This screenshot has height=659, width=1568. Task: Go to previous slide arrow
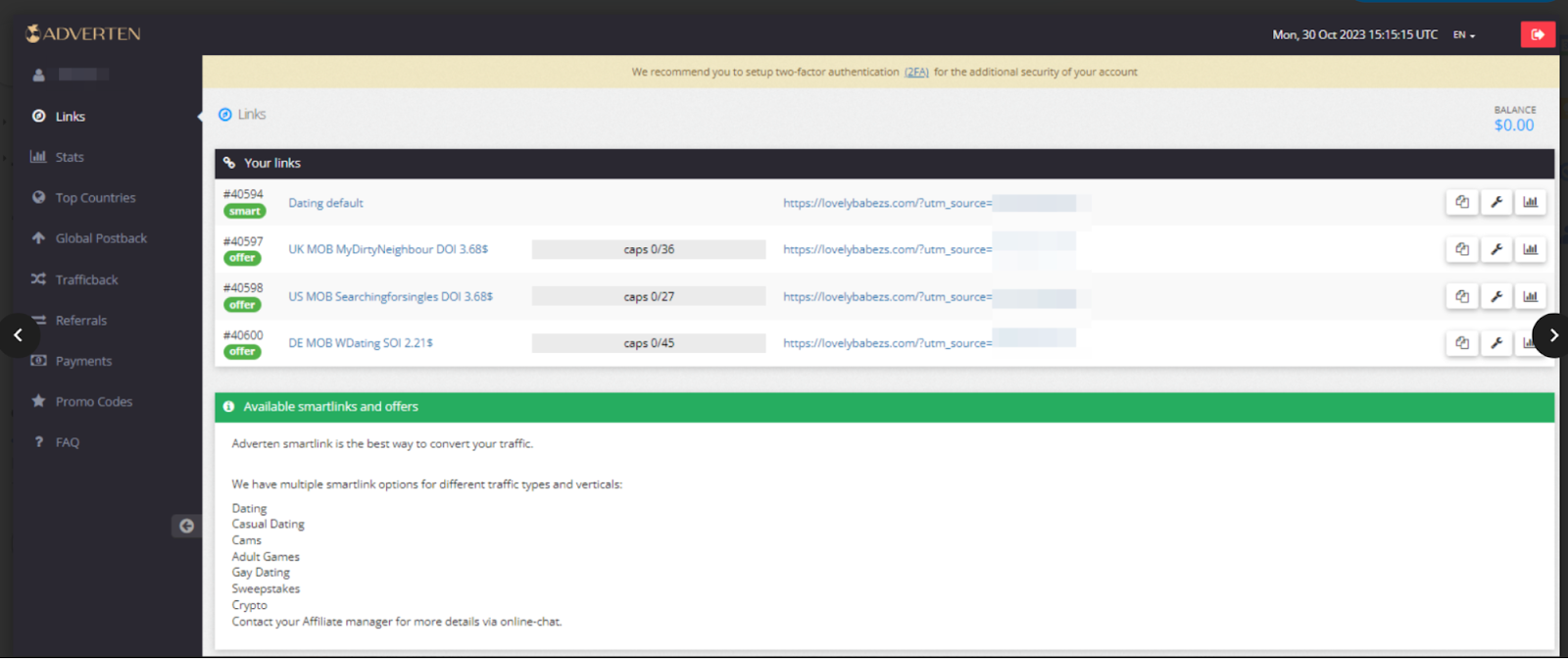pyautogui.click(x=18, y=335)
